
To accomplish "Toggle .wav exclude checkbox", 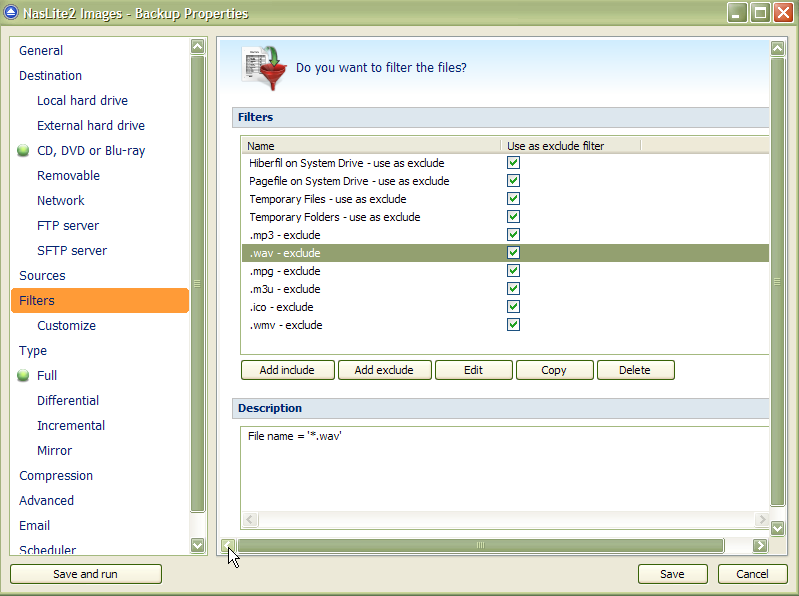I will 513,253.
